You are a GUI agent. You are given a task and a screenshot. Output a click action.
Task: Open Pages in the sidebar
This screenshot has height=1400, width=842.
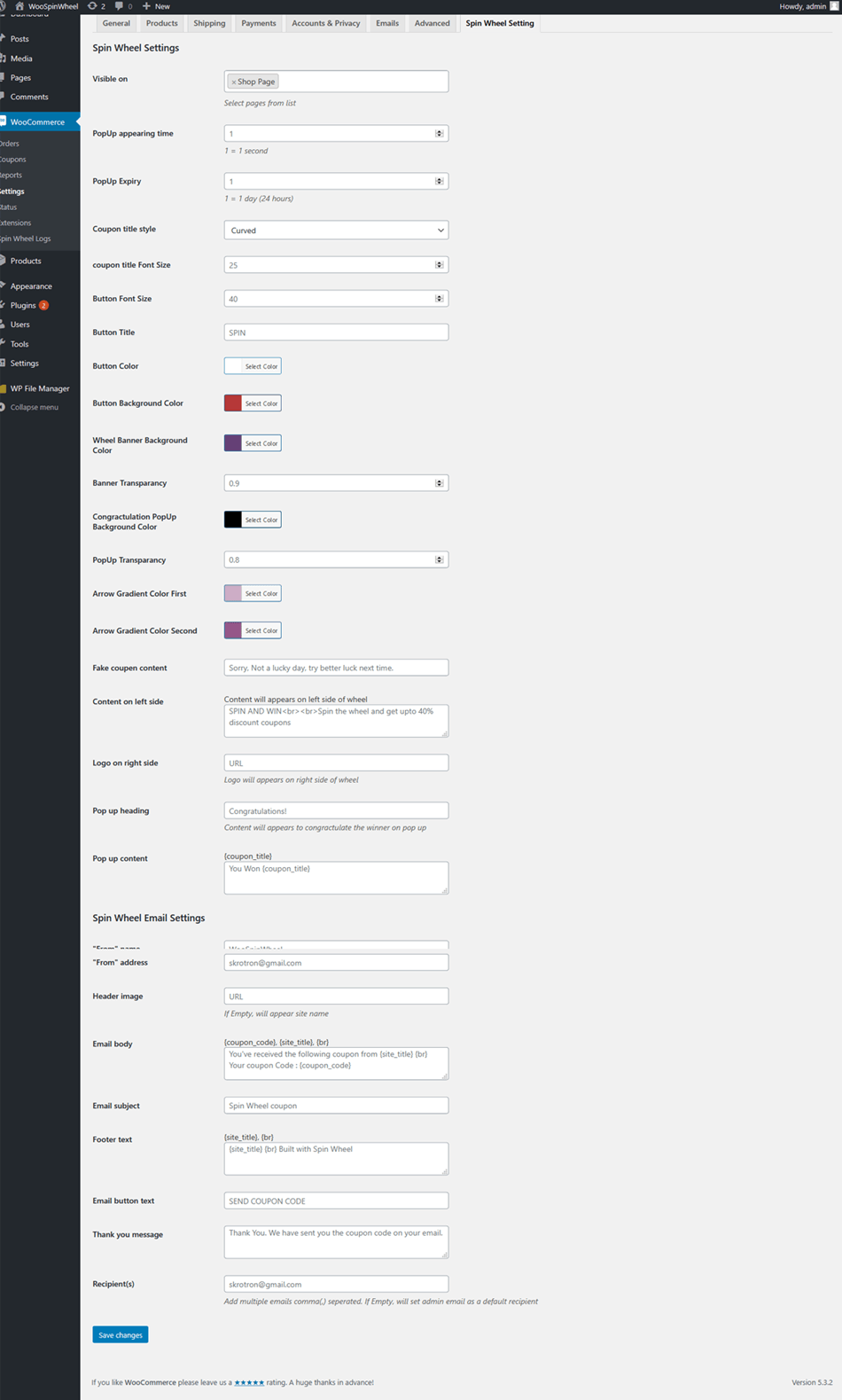[20, 78]
